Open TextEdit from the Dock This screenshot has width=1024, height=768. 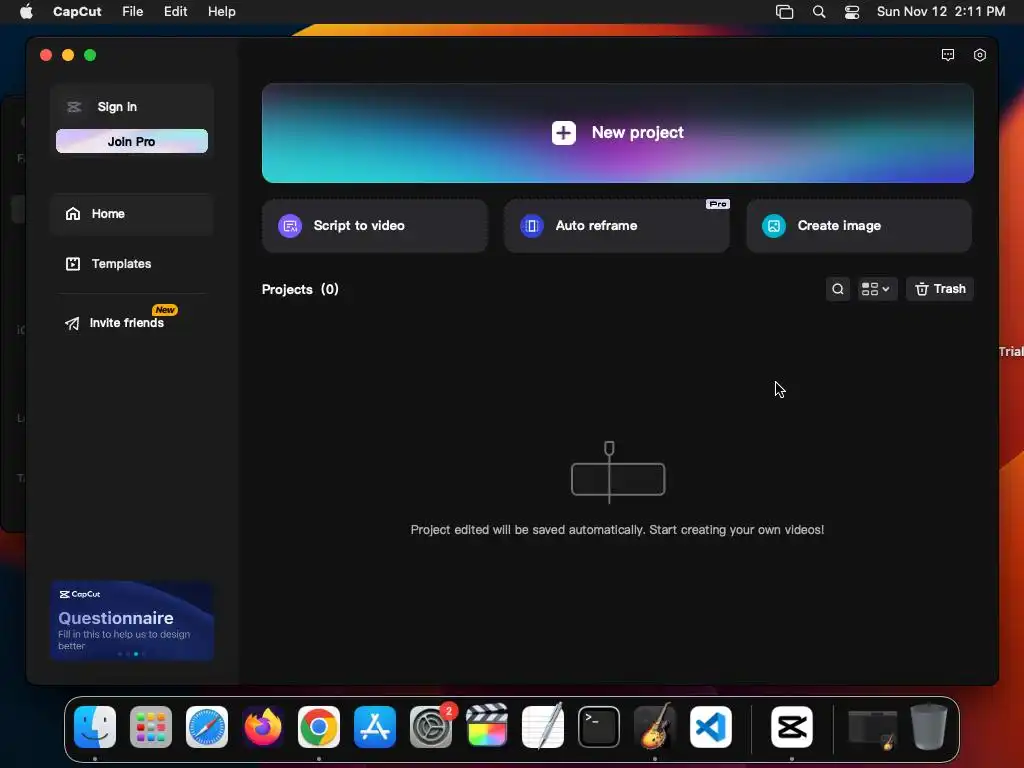(x=543, y=726)
